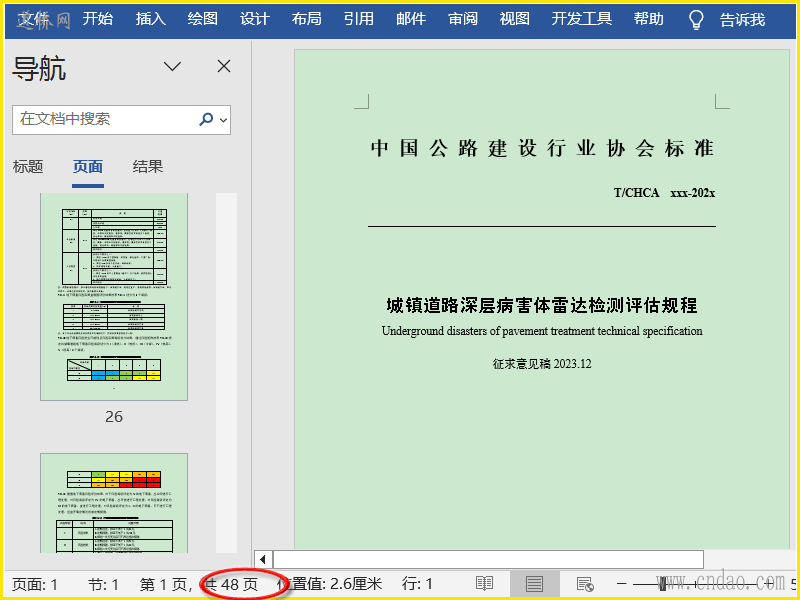Image resolution: width=800 pixels, height=600 pixels.
Task: Click the horizontal scrollbar left arrow
Action: [263, 559]
